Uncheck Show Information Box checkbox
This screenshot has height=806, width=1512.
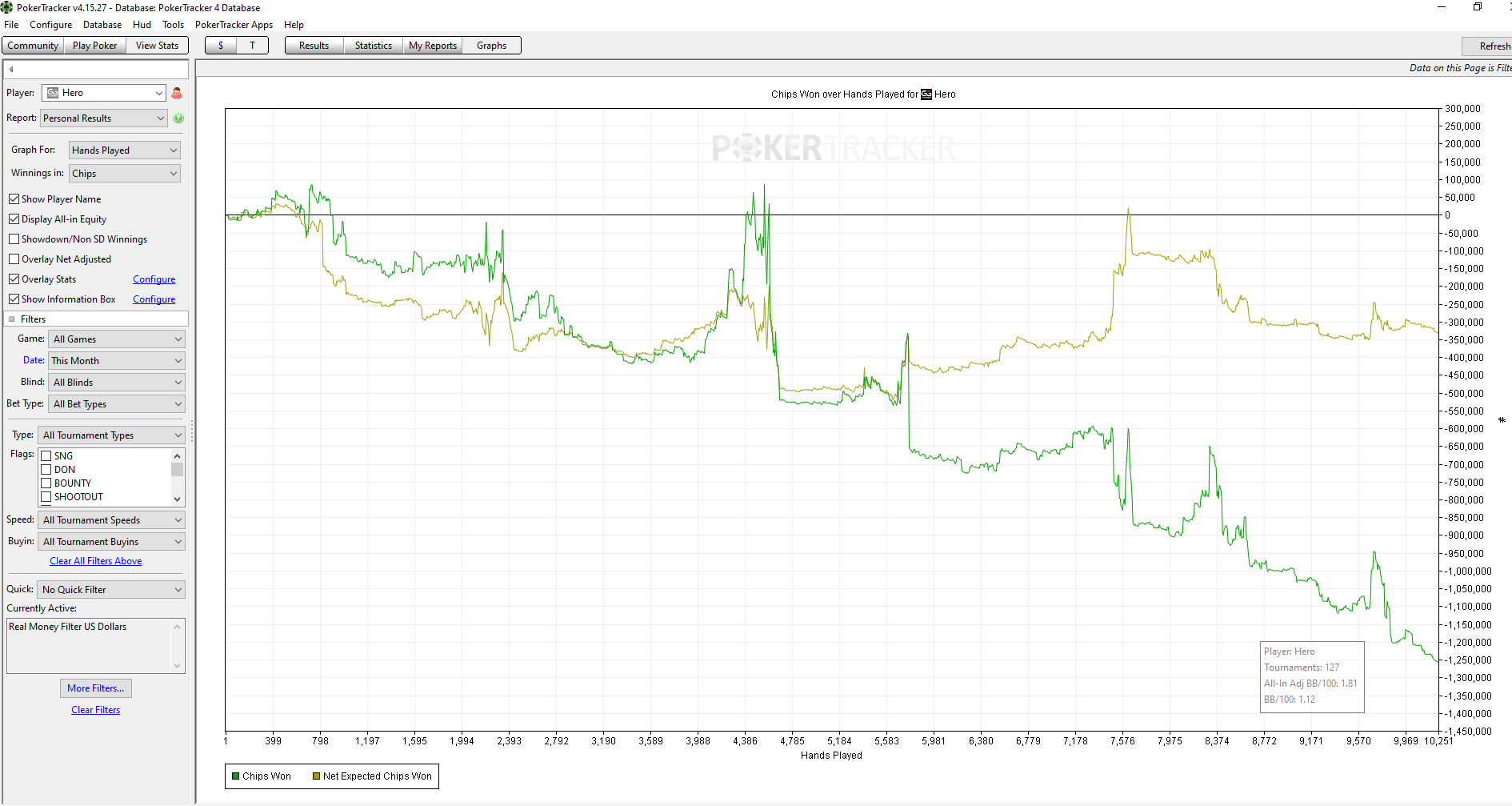pyautogui.click(x=14, y=299)
